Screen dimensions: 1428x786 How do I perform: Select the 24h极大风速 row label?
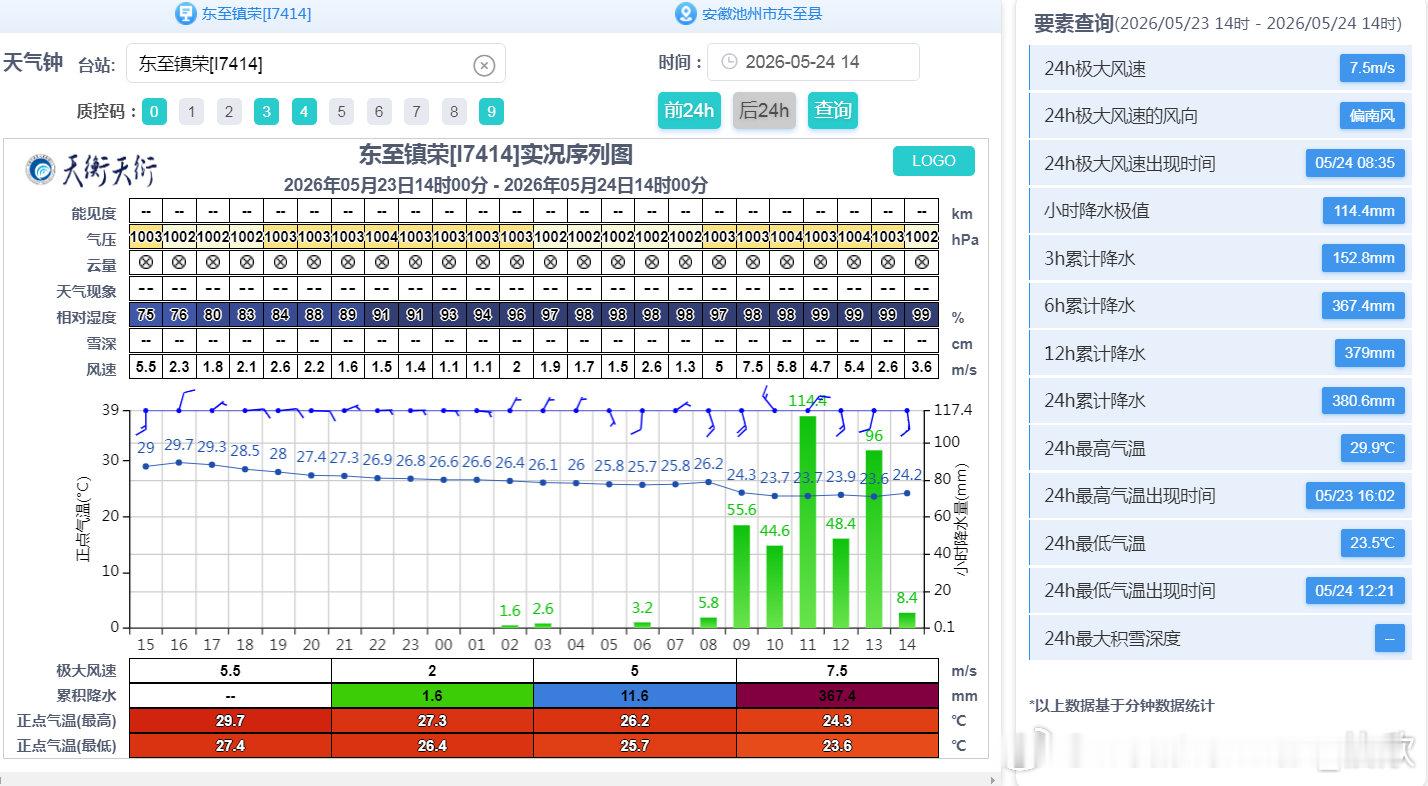coord(1095,69)
